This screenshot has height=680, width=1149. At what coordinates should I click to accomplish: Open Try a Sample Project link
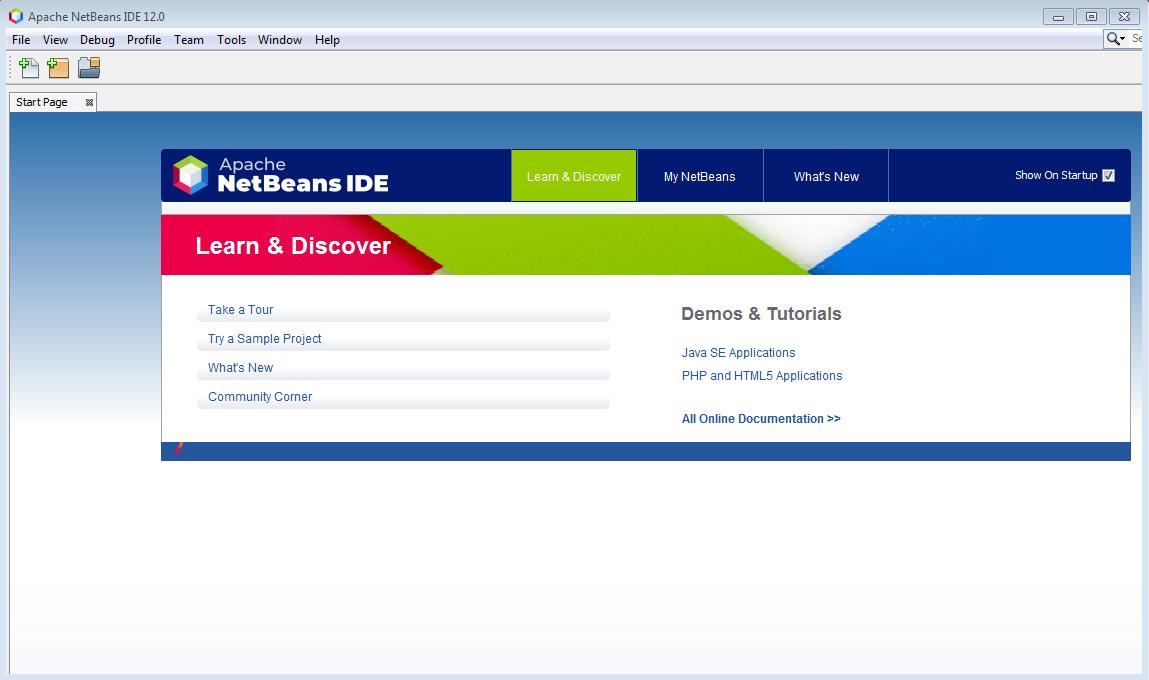point(265,339)
